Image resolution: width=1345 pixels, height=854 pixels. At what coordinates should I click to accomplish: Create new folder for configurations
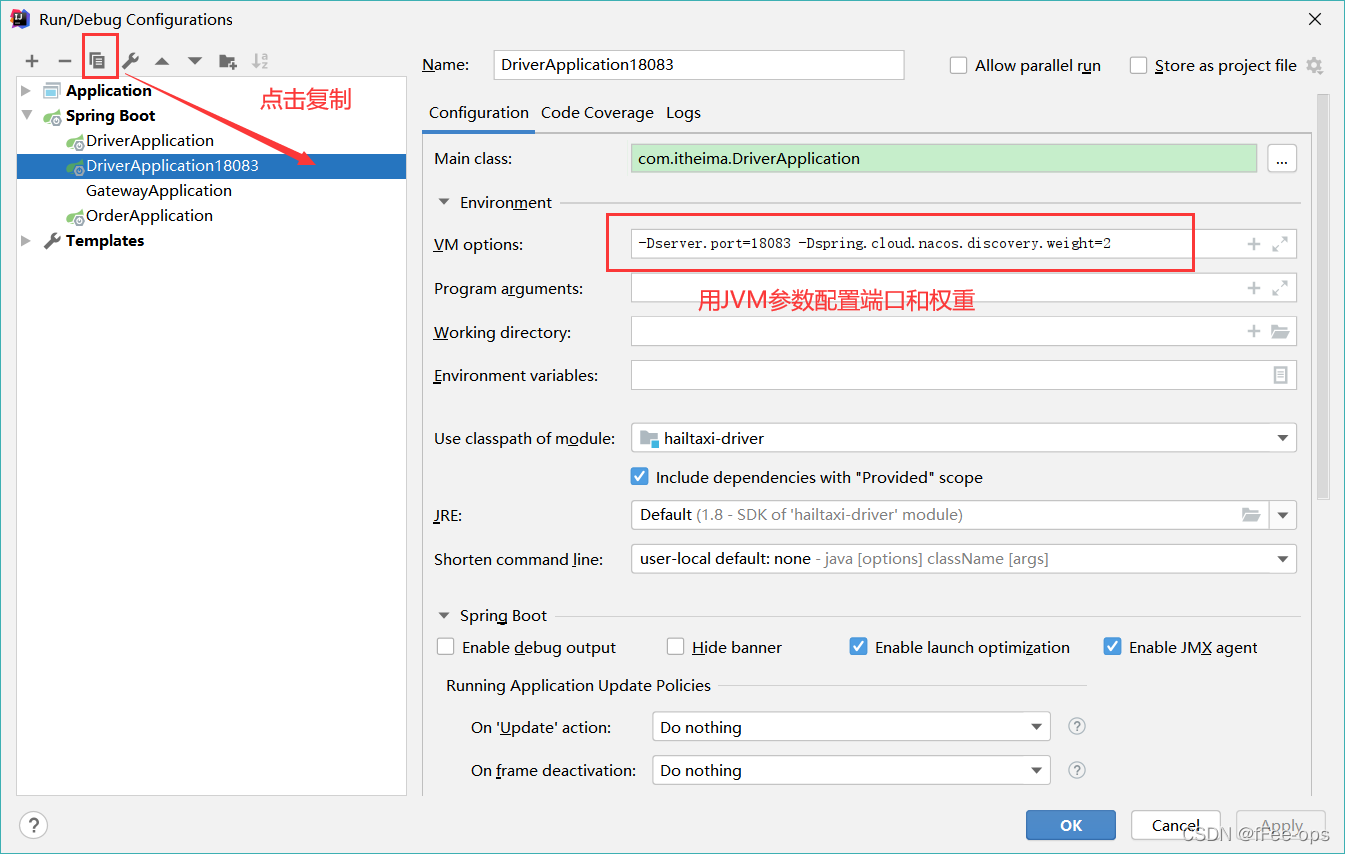tap(228, 61)
